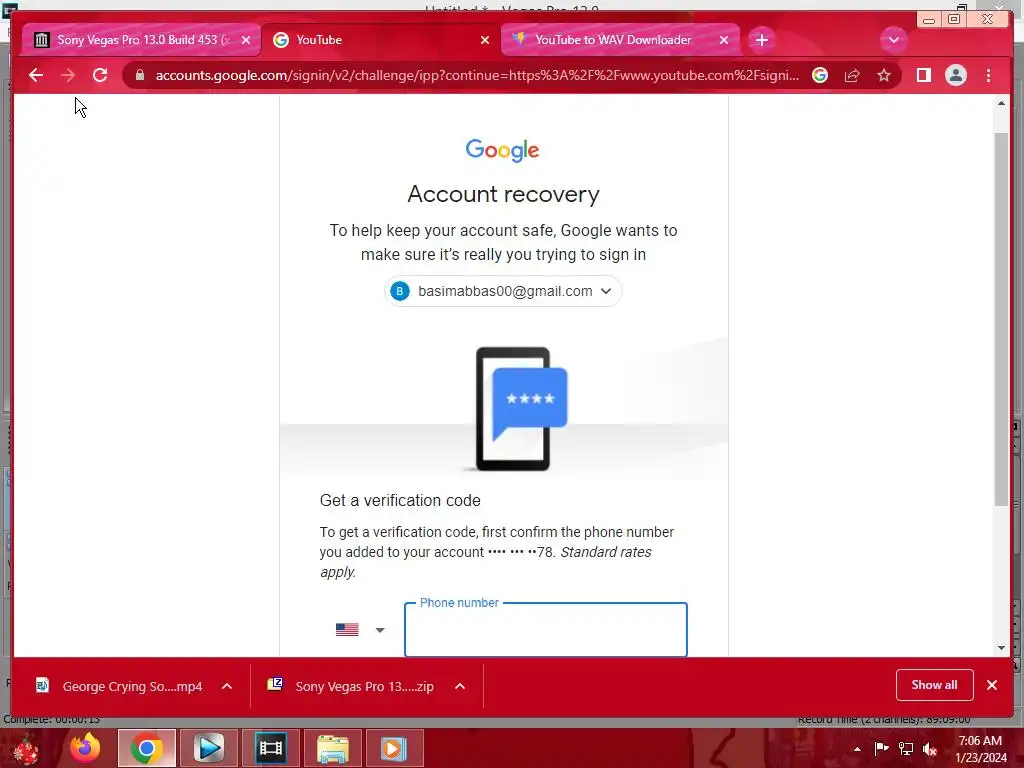The image size is (1024, 768).
Task: Launch Firefox from the taskbar
Action: coord(86,748)
